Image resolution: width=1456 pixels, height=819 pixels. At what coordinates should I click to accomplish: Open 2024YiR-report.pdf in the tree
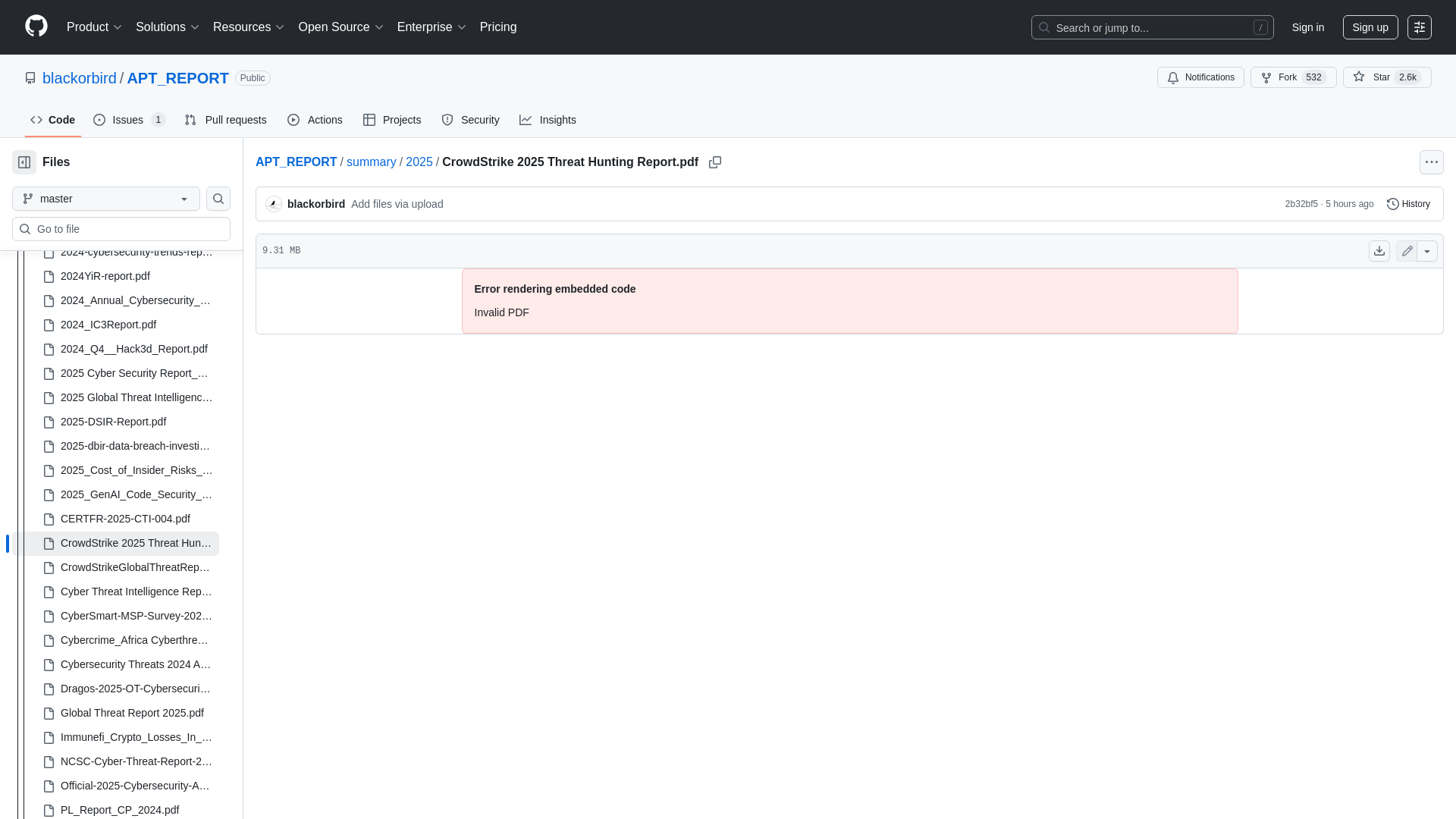(105, 276)
